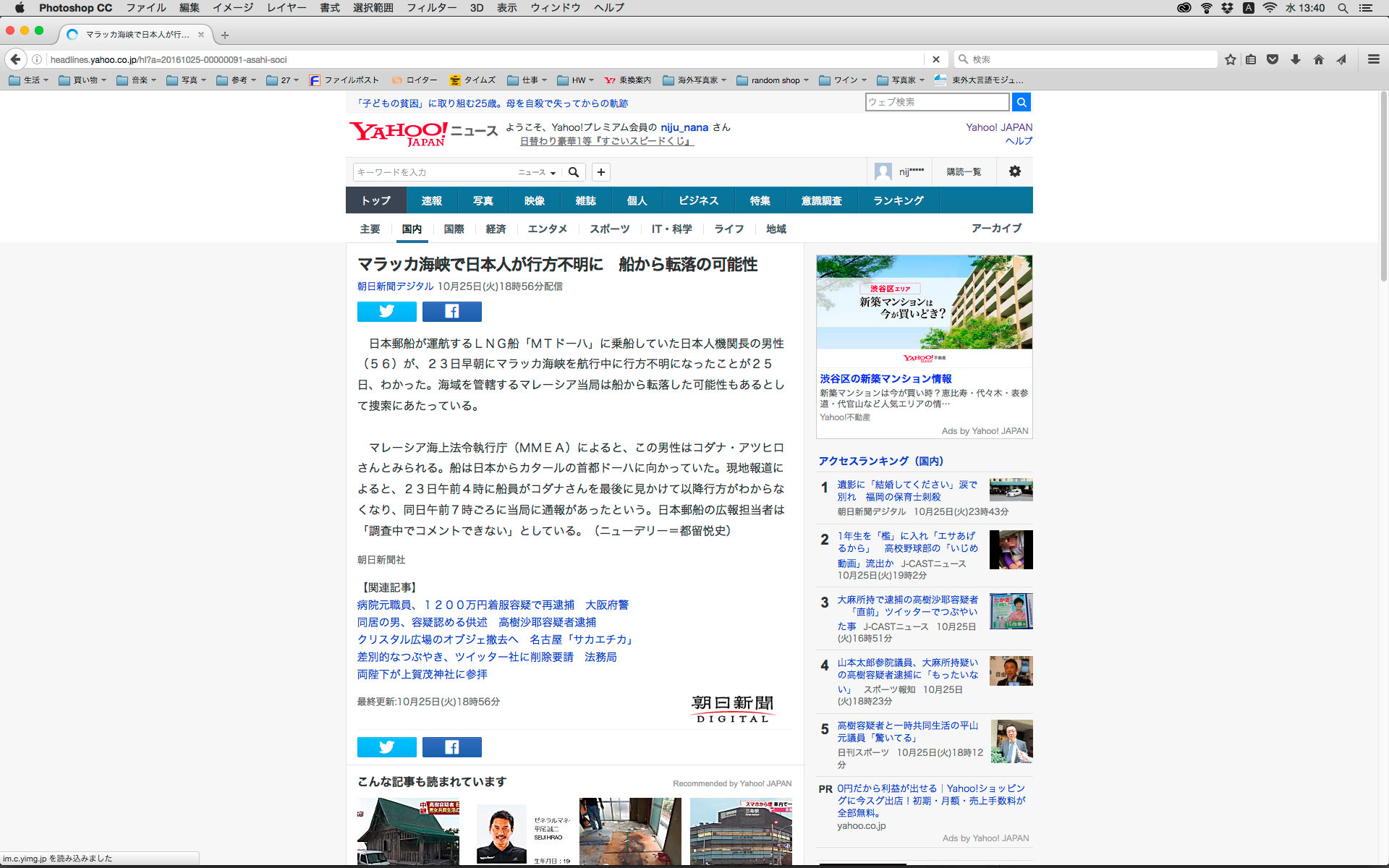
Task: Open Yahoo settings gear icon
Action: 1014,171
